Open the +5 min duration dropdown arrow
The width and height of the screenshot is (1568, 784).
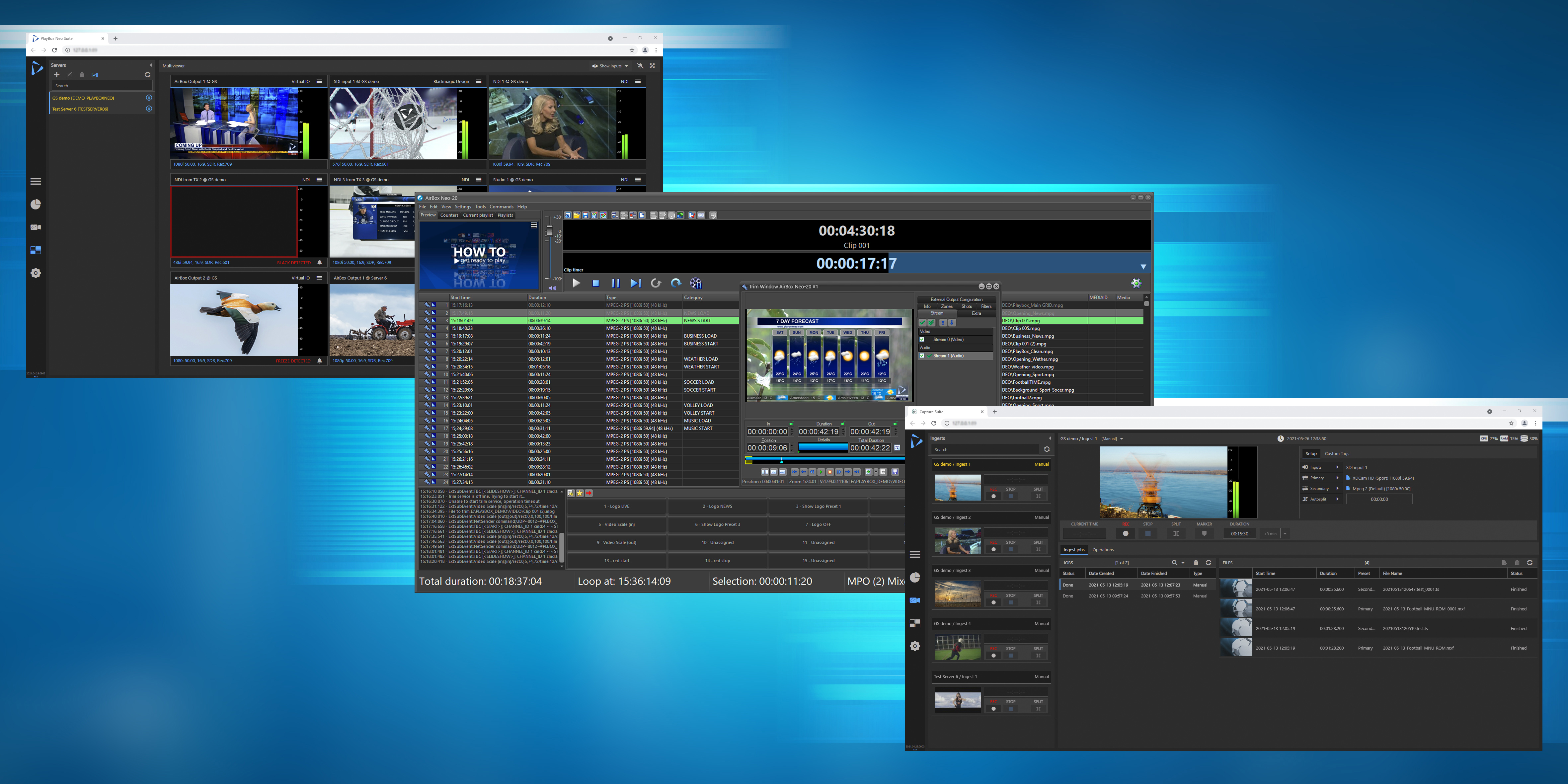pos(1285,534)
